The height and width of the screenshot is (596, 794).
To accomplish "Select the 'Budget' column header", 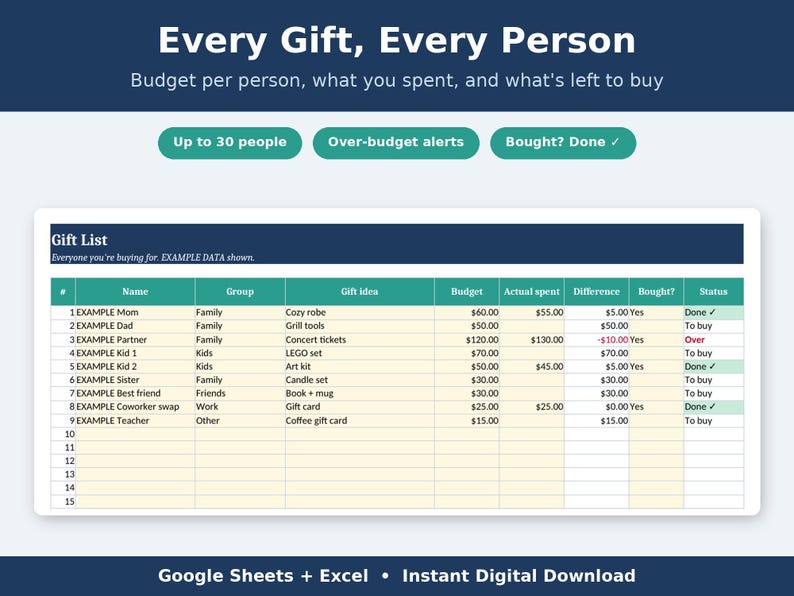I will (467, 292).
